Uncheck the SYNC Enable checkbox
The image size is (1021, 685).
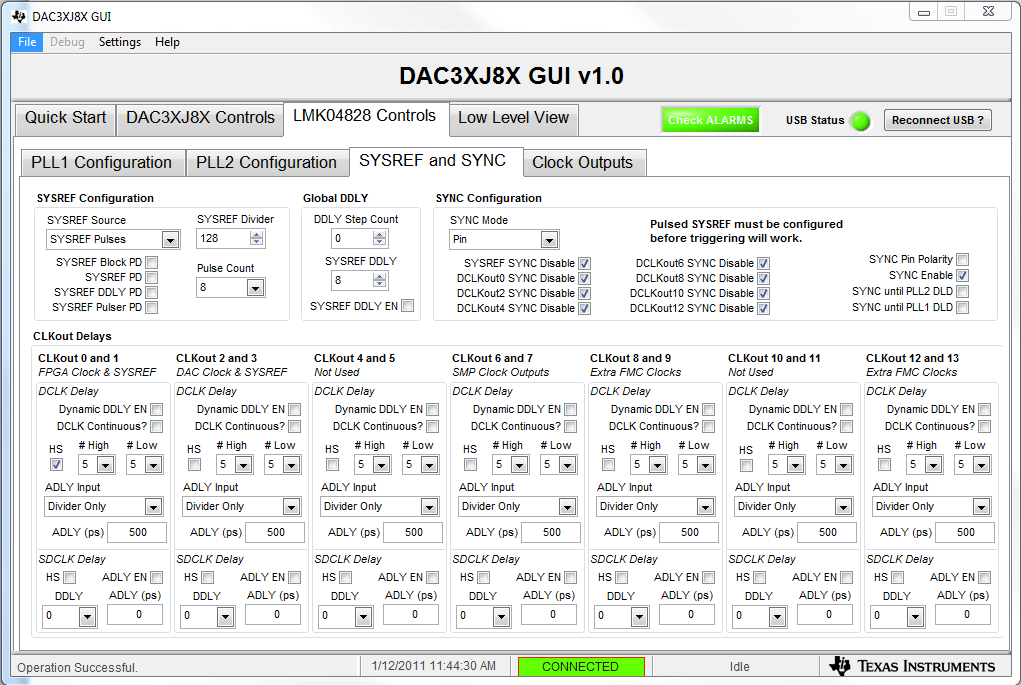pyautogui.click(x=962, y=275)
